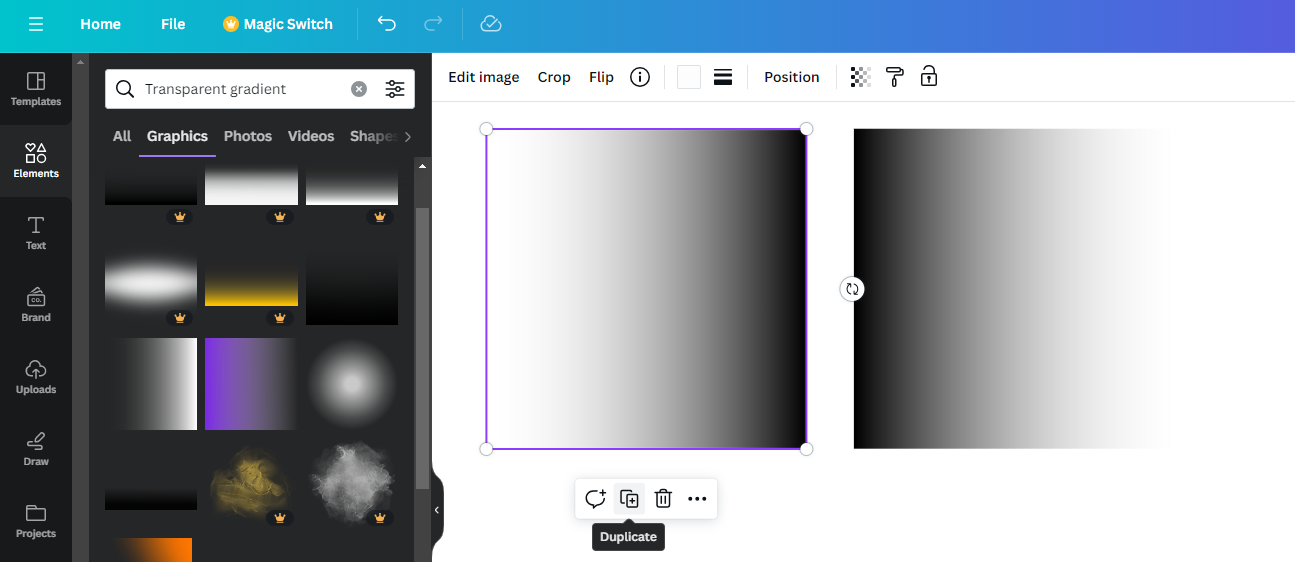The height and width of the screenshot is (562, 1295).
Task: Switch to the Photos tab
Action: [248, 136]
